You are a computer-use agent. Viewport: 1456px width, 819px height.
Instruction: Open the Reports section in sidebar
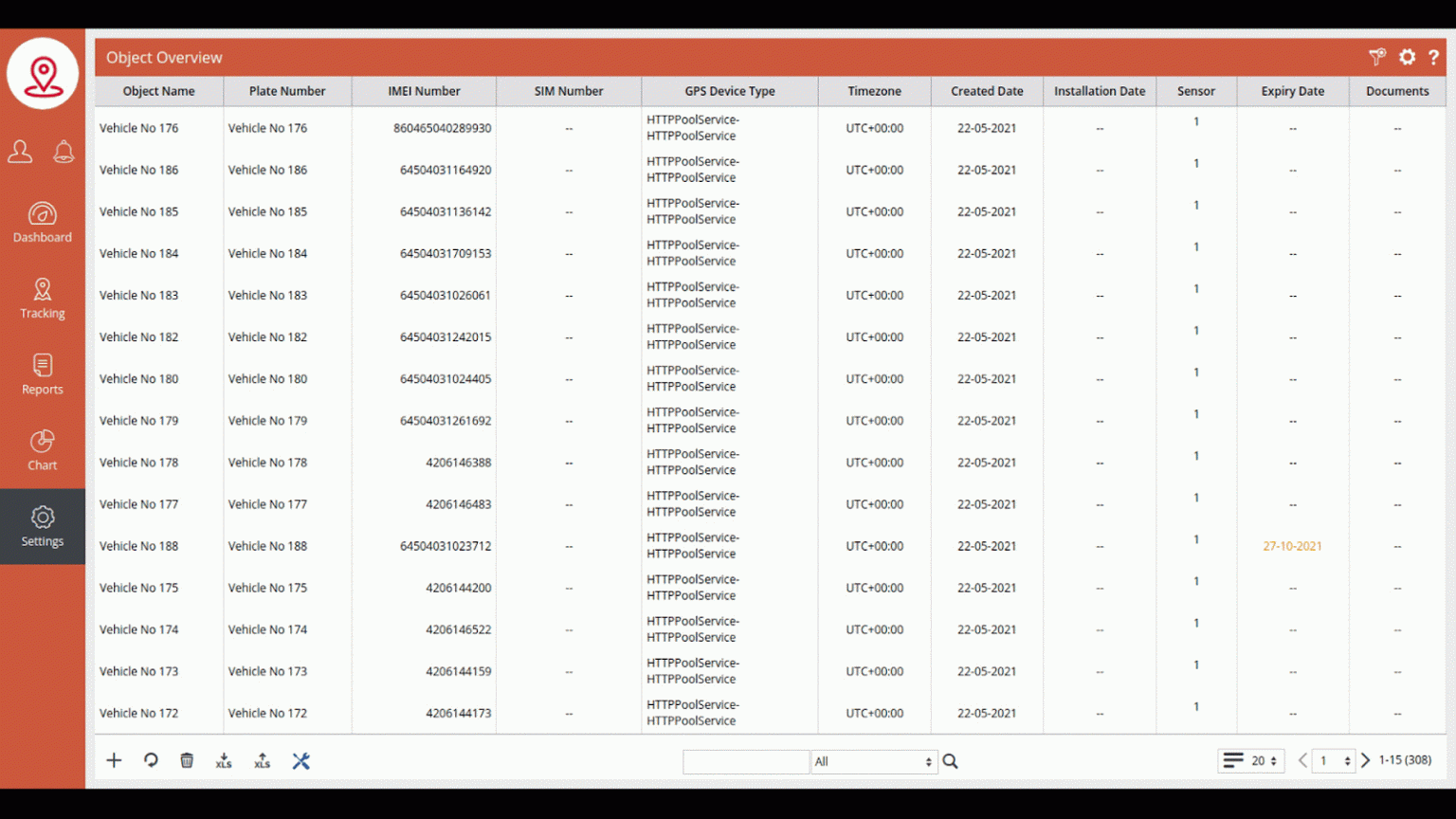[43, 374]
